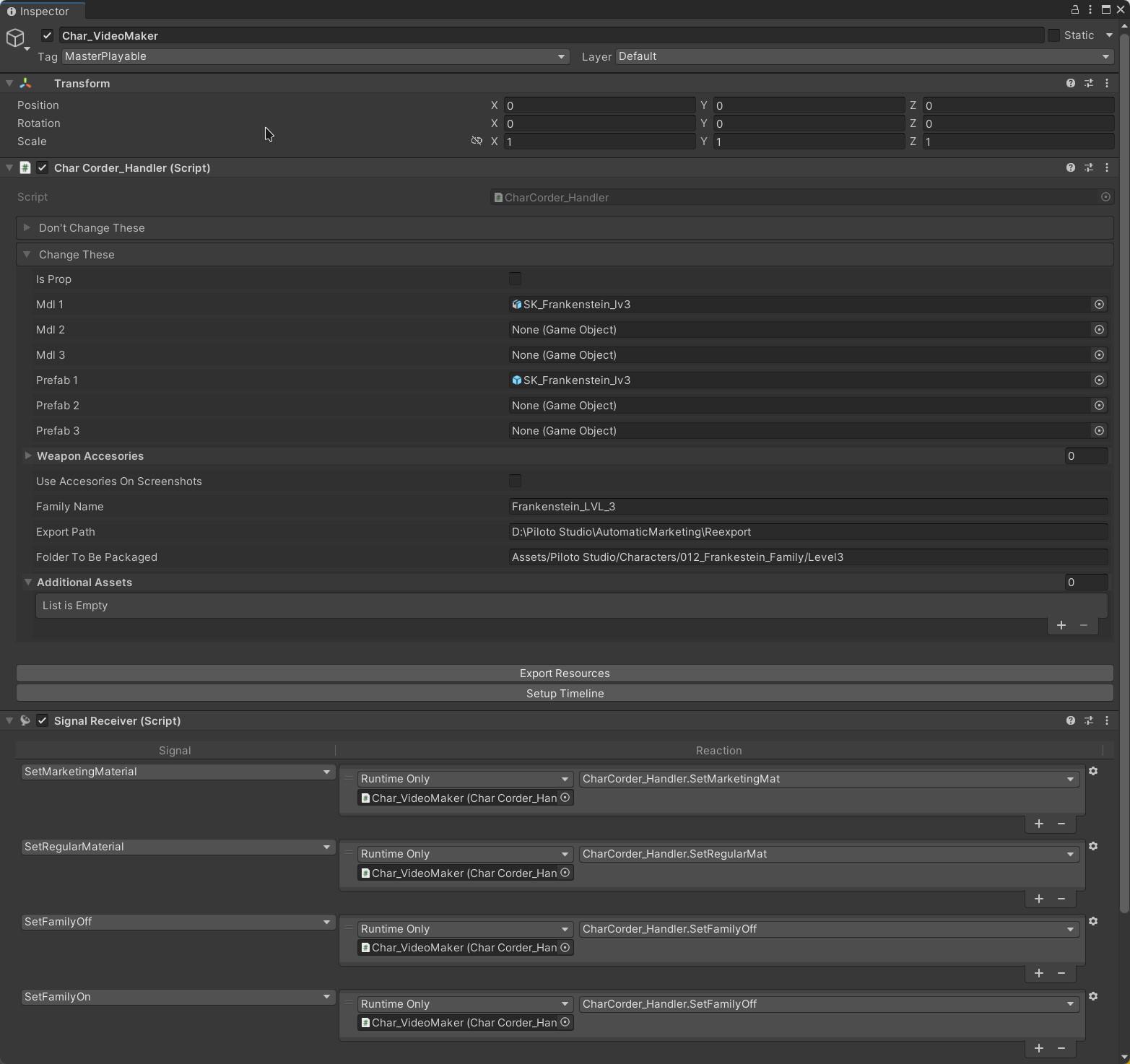
Task: Click the Export Resources button
Action: [x=565, y=673]
